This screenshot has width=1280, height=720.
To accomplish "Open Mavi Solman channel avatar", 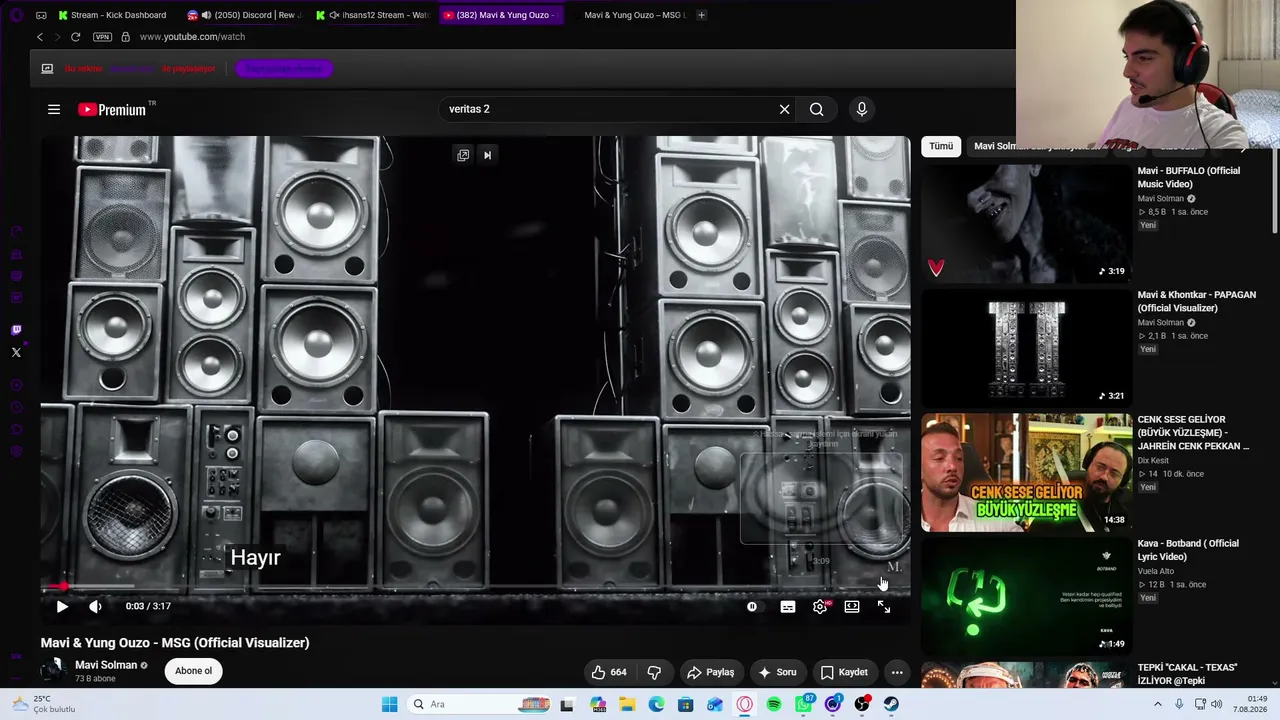I will coord(54,671).
